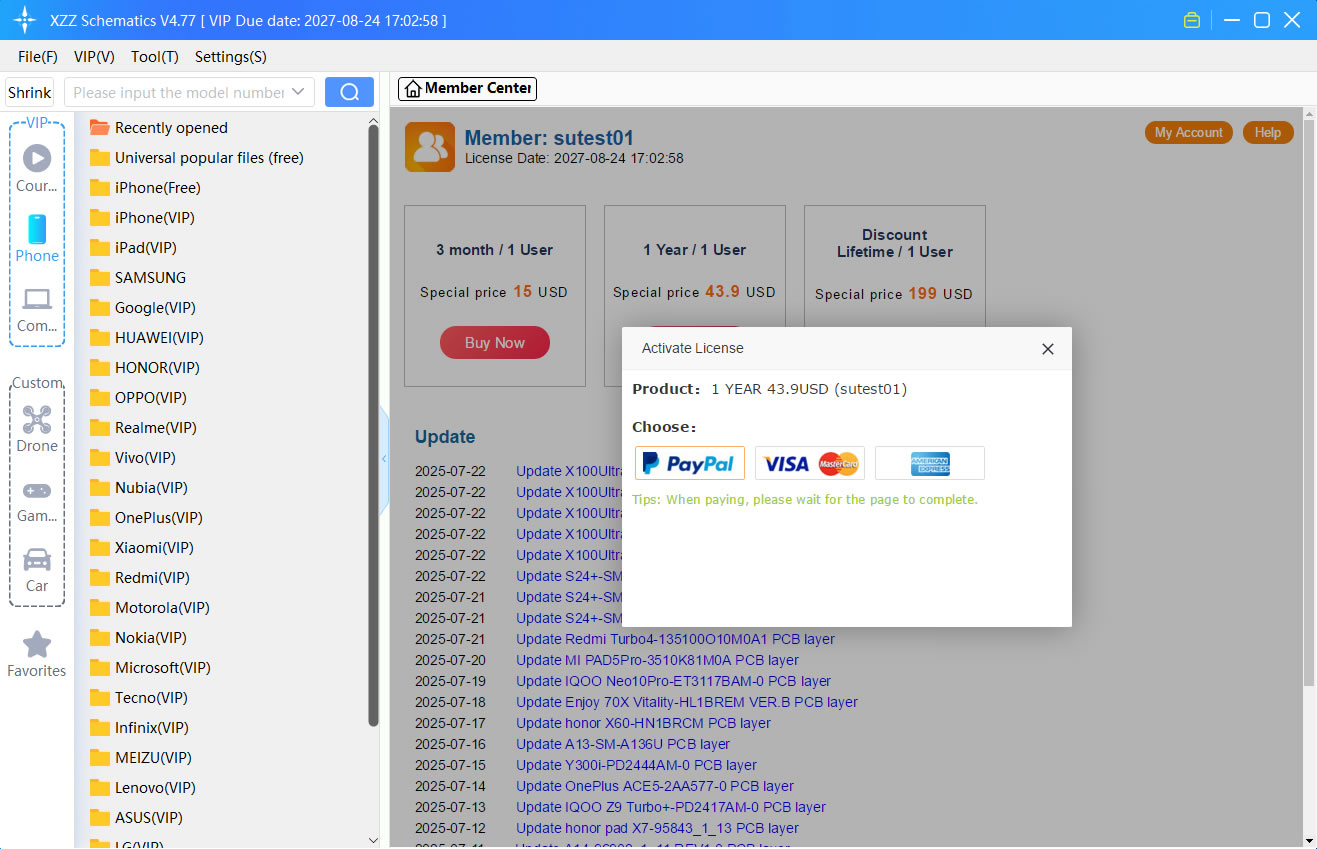Open the MEIZU(VIP) folder
The image size is (1317, 849).
click(140, 758)
